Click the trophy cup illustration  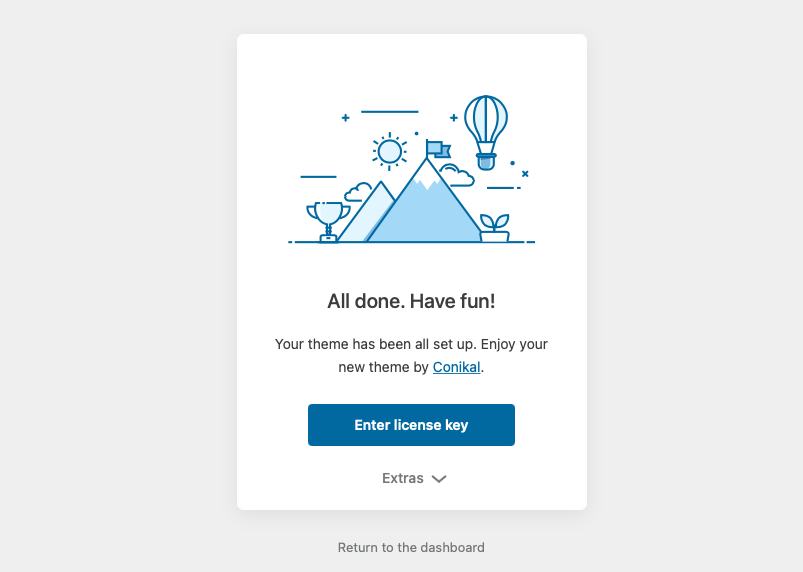click(327, 220)
